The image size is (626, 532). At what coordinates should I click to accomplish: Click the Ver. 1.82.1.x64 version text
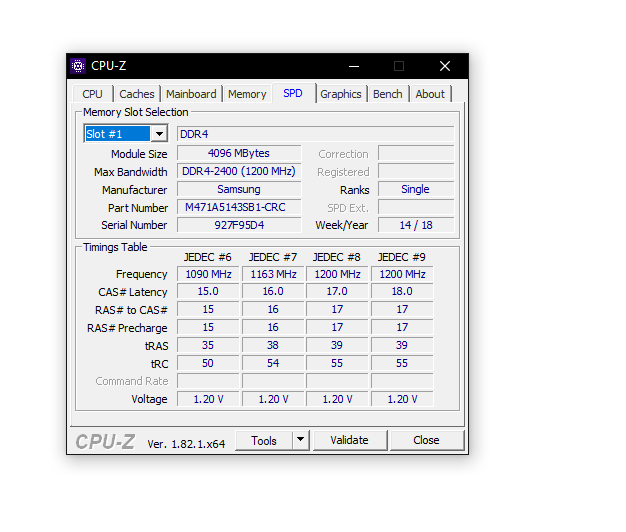click(x=186, y=444)
